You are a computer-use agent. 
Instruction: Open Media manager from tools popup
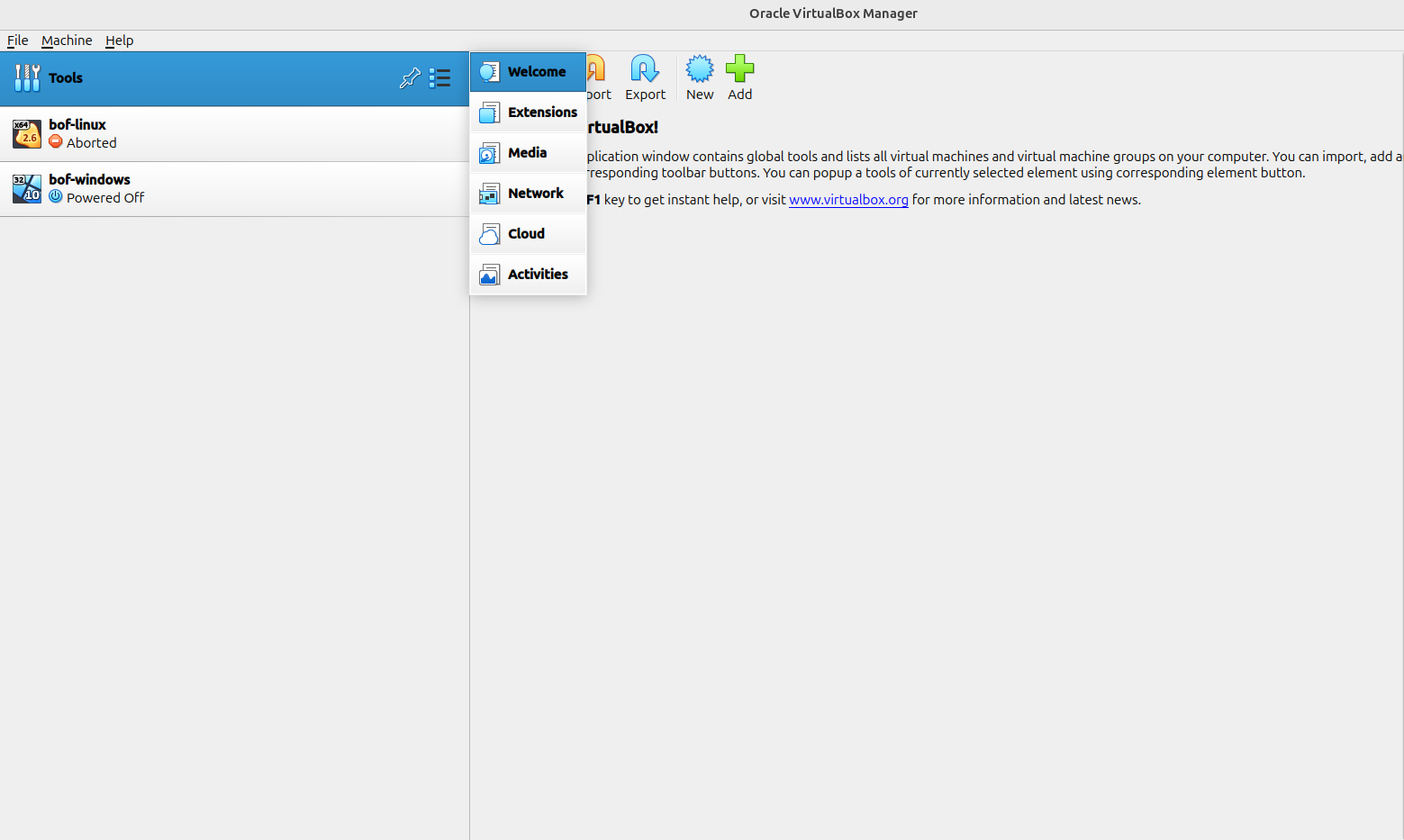[529, 153]
